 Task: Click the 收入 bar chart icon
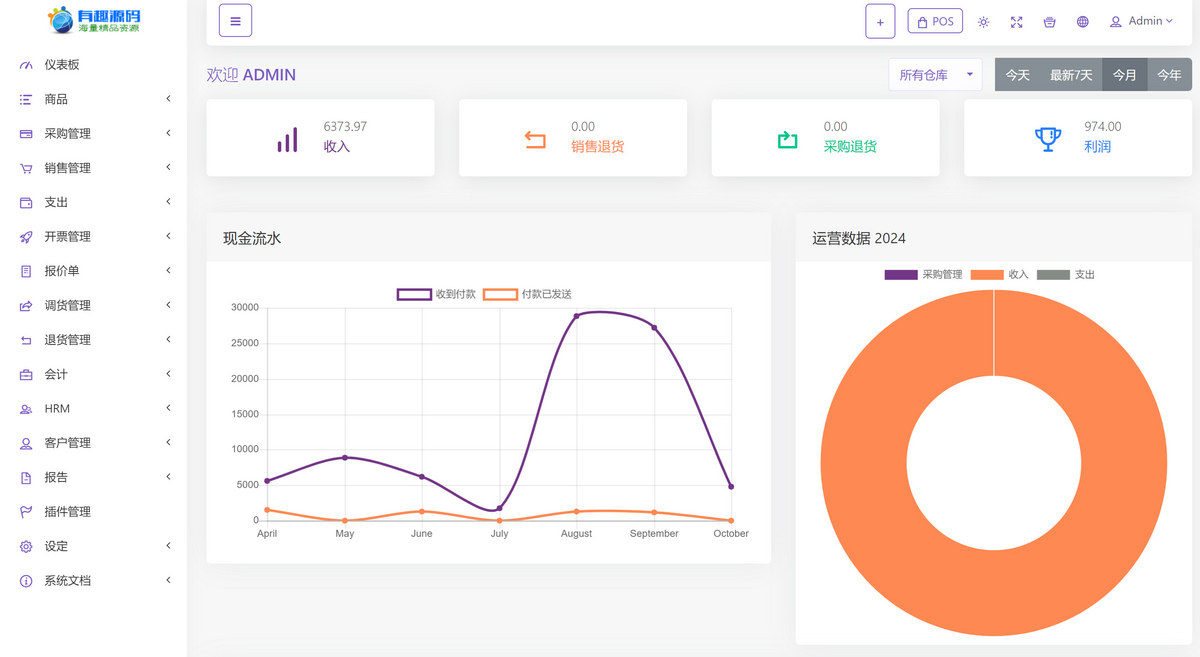click(x=287, y=139)
